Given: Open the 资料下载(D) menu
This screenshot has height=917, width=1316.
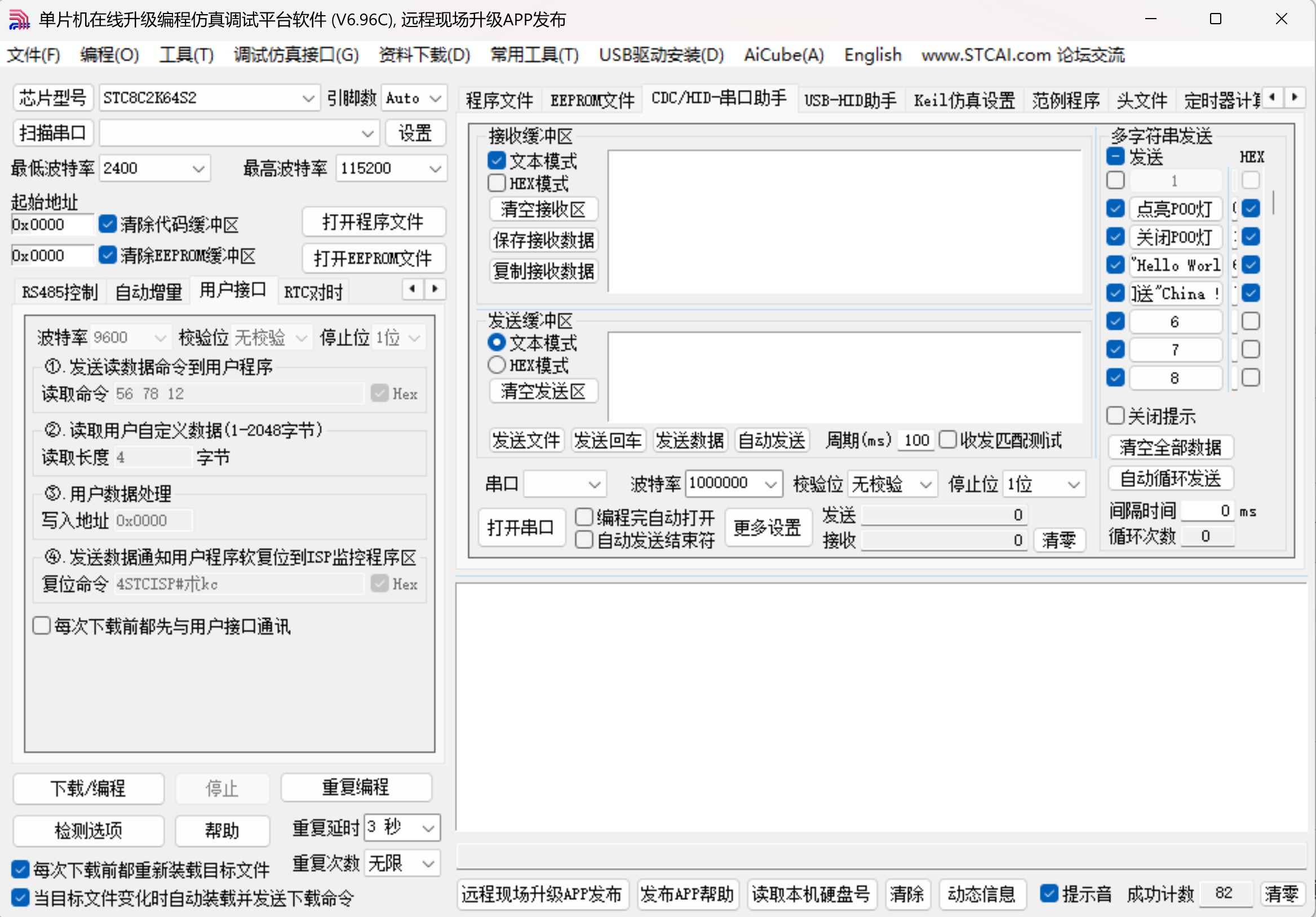Looking at the screenshot, I should (x=424, y=55).
